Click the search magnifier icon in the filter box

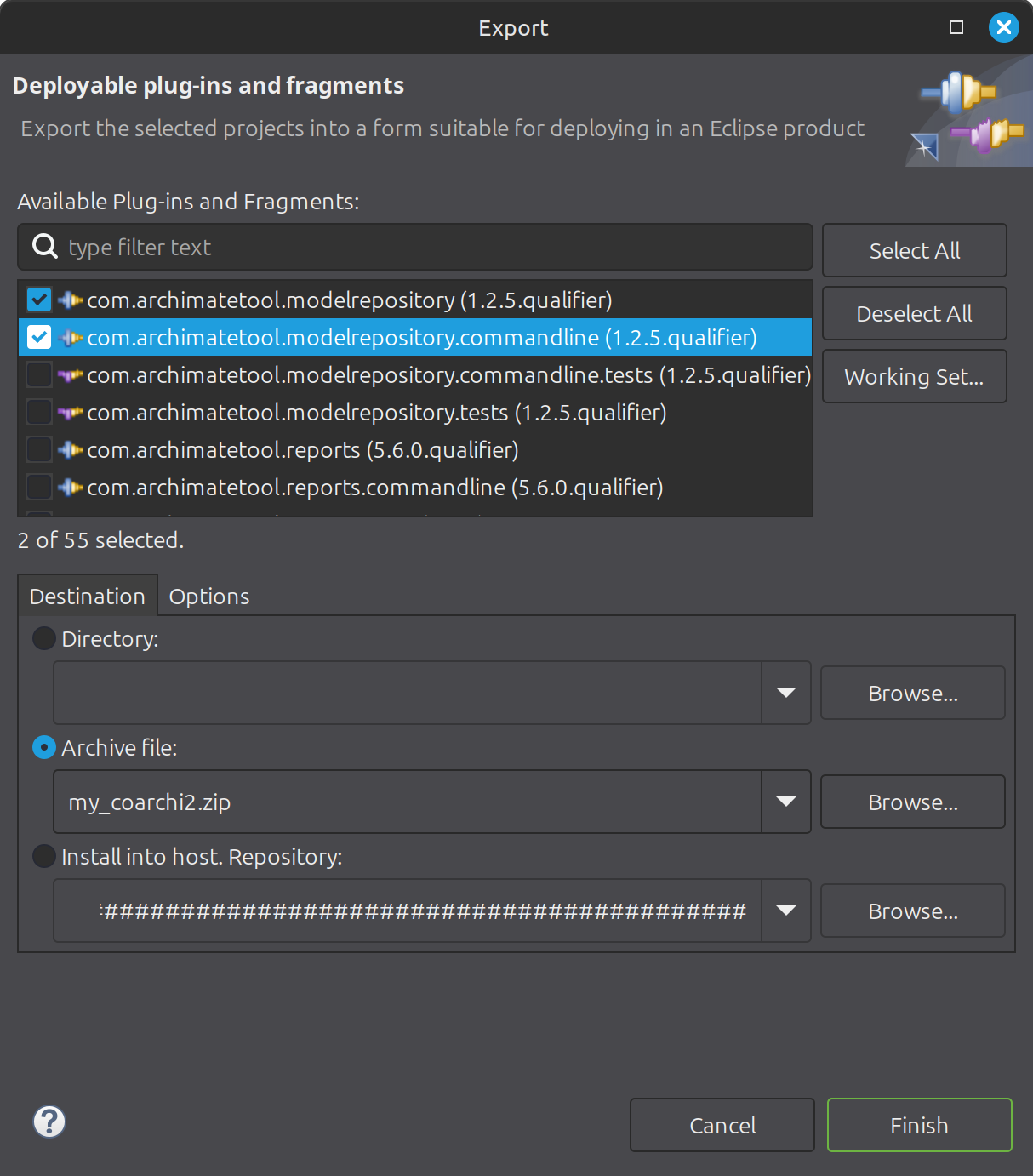tap(44, 247)
